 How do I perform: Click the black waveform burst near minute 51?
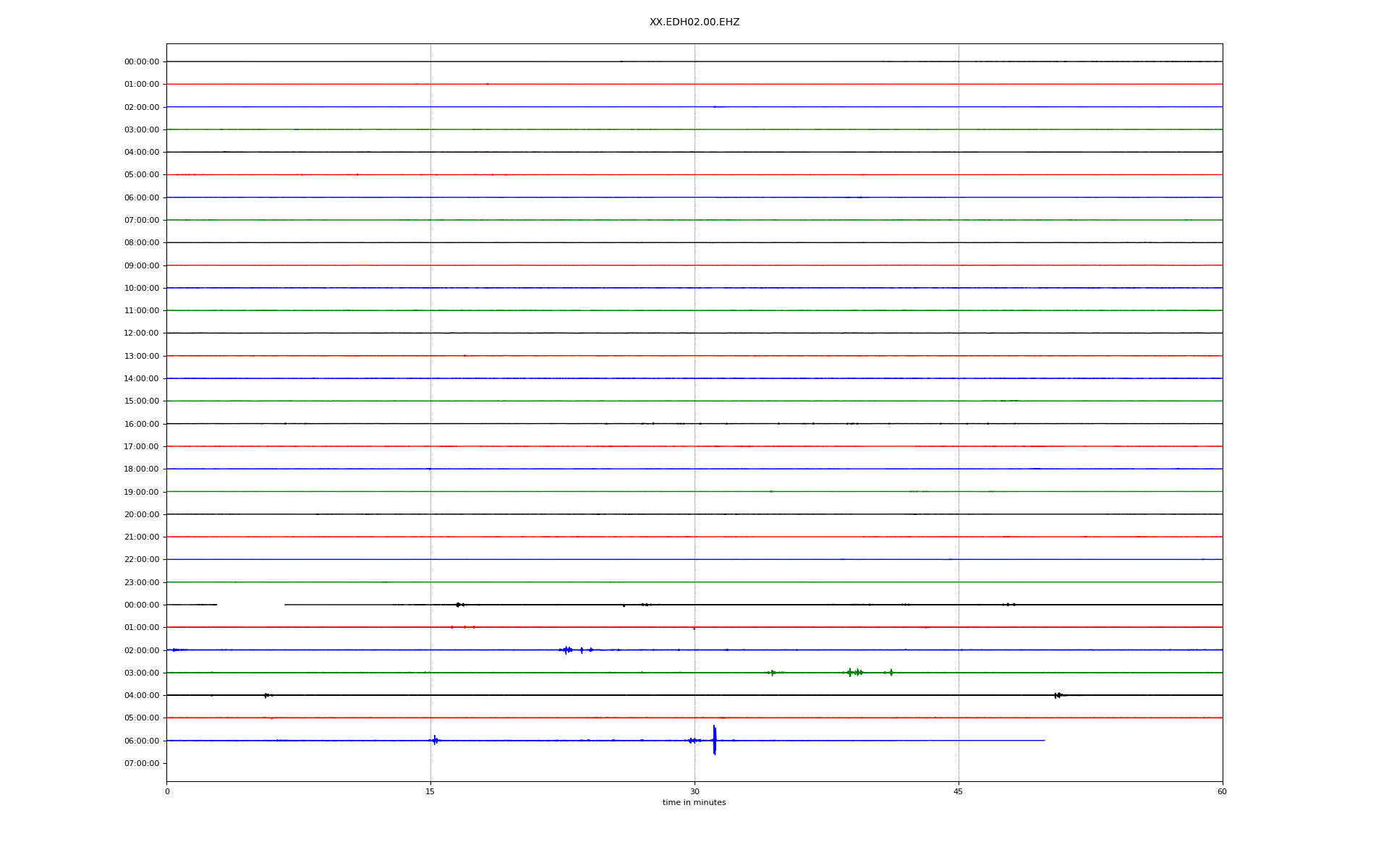[x=1058, y=695]
